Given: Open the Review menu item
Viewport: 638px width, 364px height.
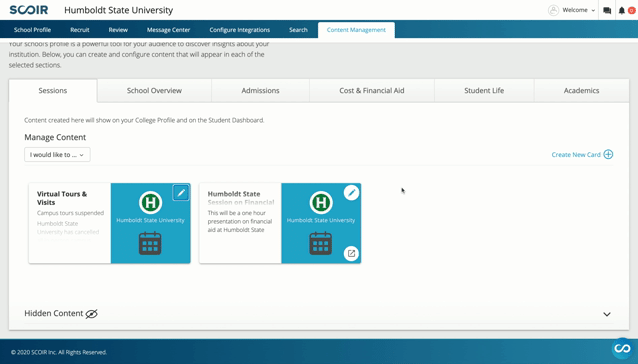Looking at the screenshot, I should (118, 30).
